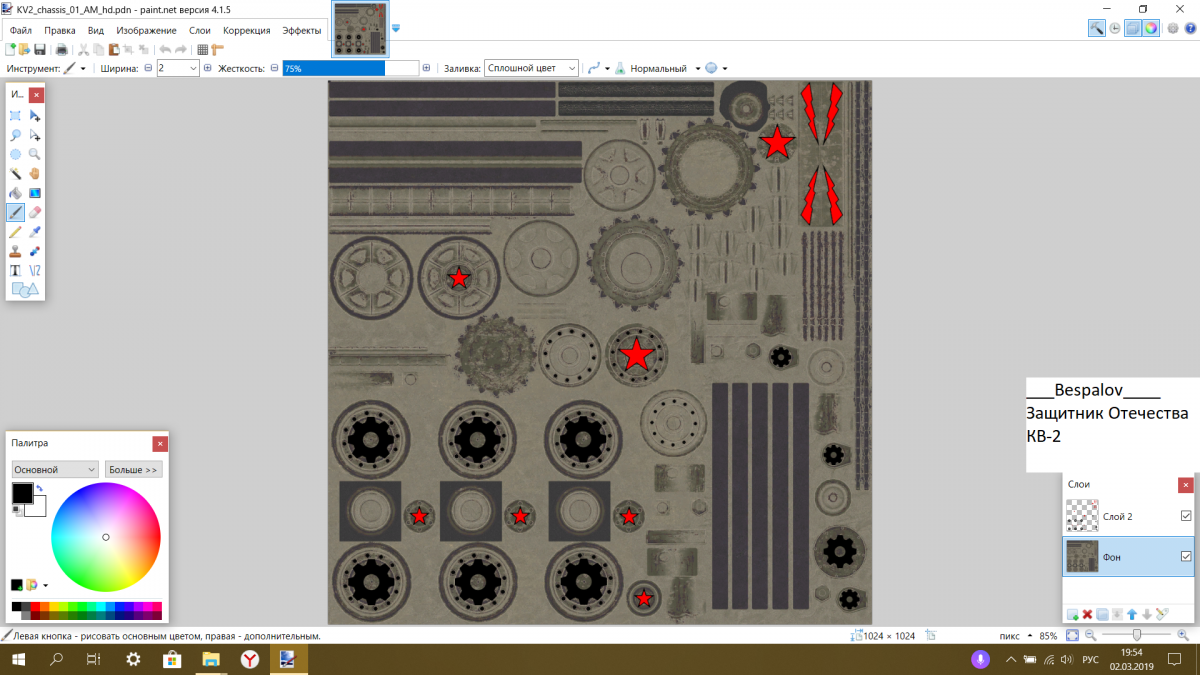The height and width of the screenshot is (675, 1200).
Task: Select the Paintbrush tool
Action: 16,212
